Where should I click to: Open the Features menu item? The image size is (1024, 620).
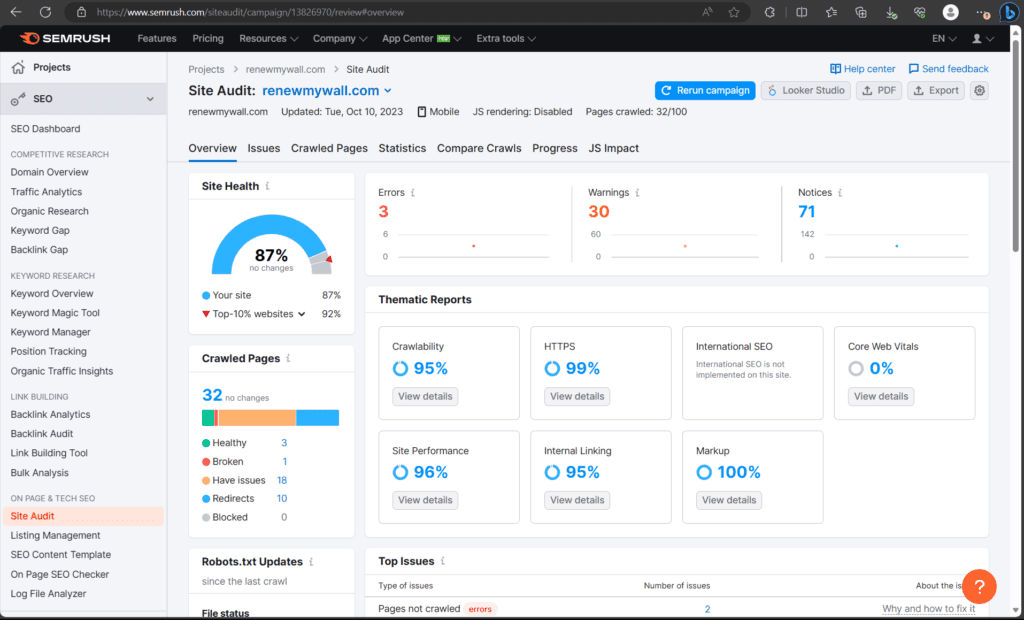(157, 39)
